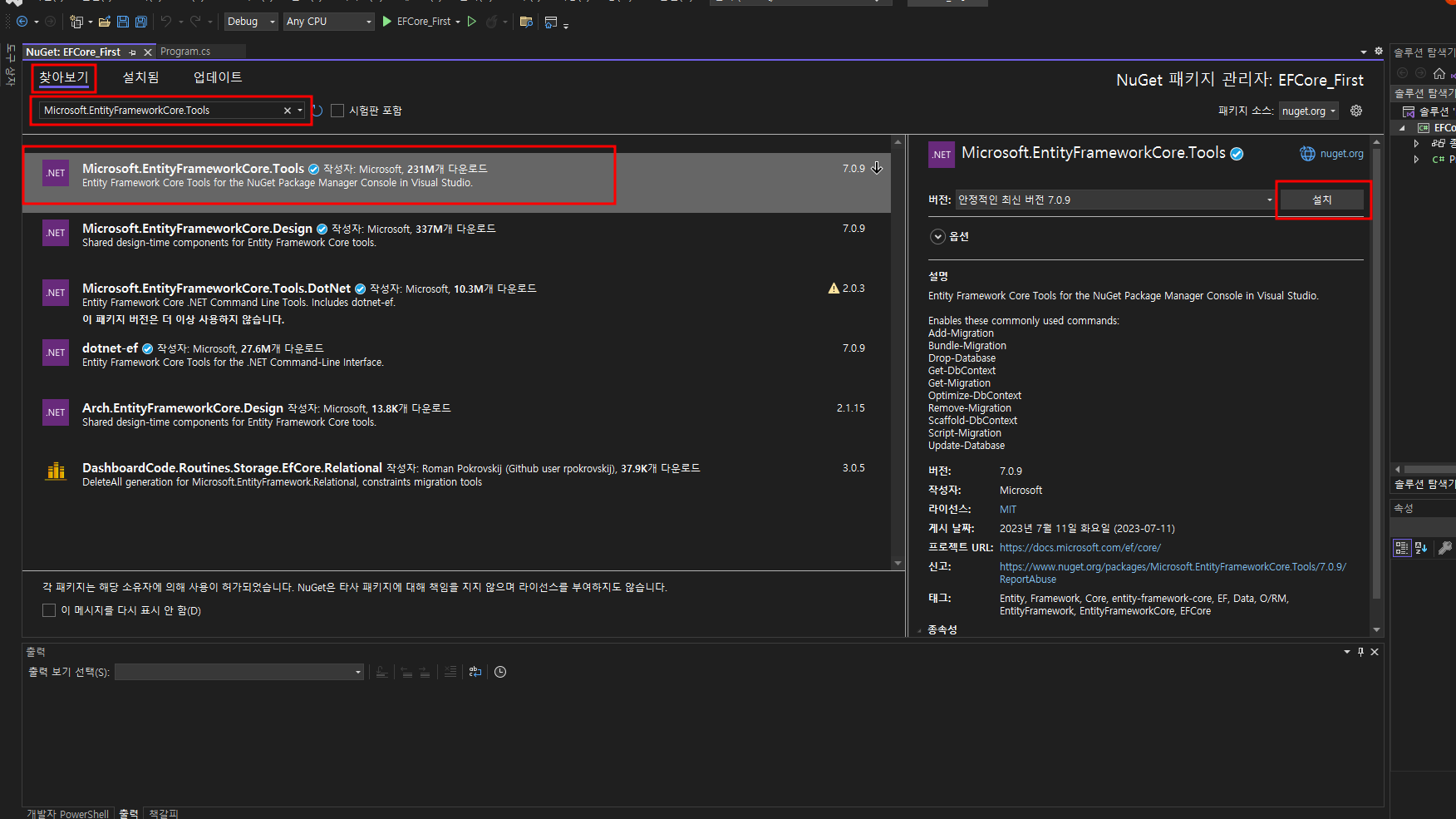
Task: Pin the NuGet: EFCore_First tab
Action: click(133, 52)
